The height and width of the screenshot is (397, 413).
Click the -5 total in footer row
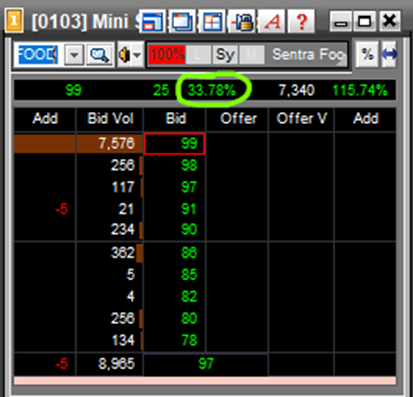pos(62,364)
